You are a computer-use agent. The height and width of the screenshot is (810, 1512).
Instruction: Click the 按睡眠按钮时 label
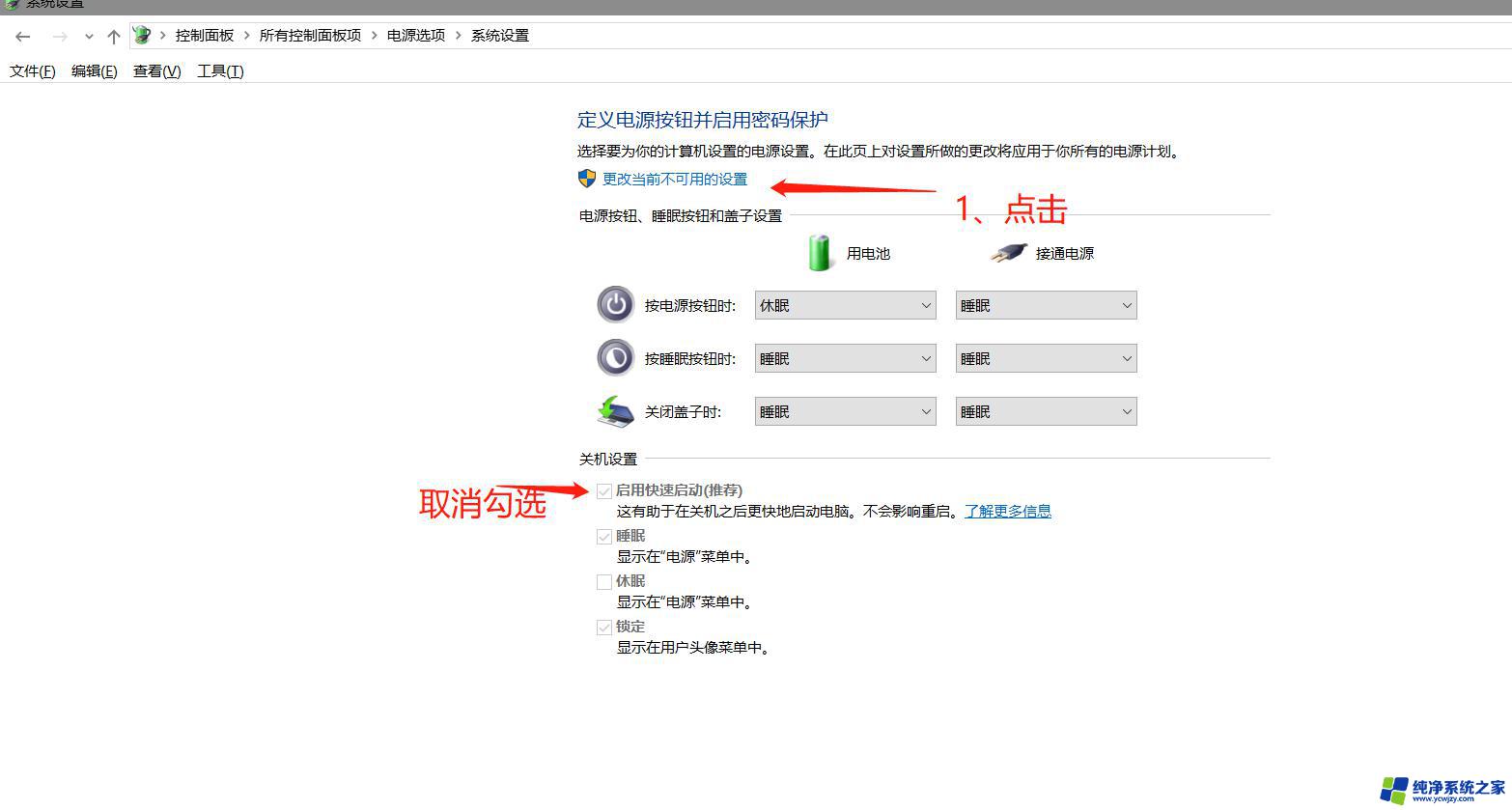pyautogui.click(x=690, y=359)
